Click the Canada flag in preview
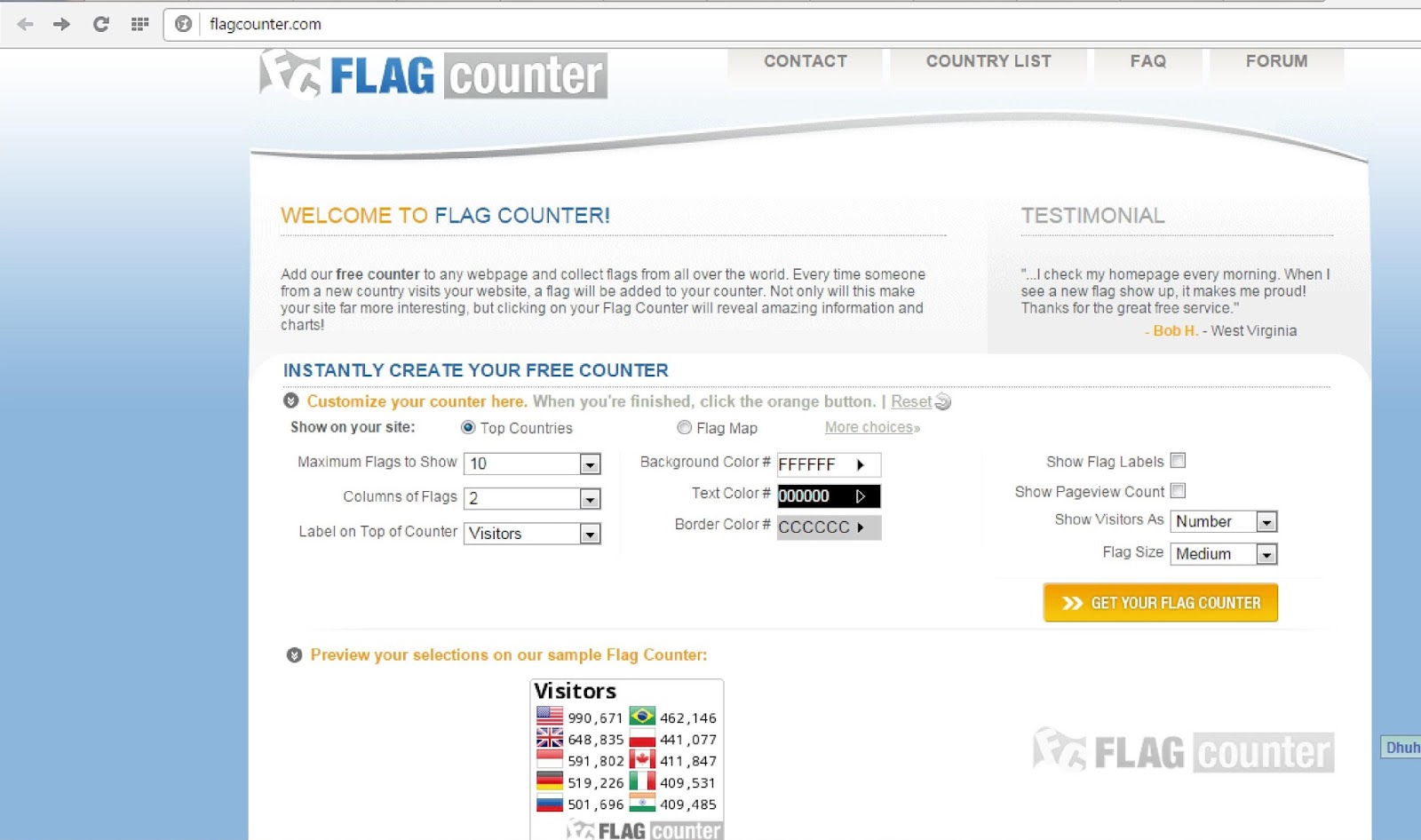 (x=642, y=759)
